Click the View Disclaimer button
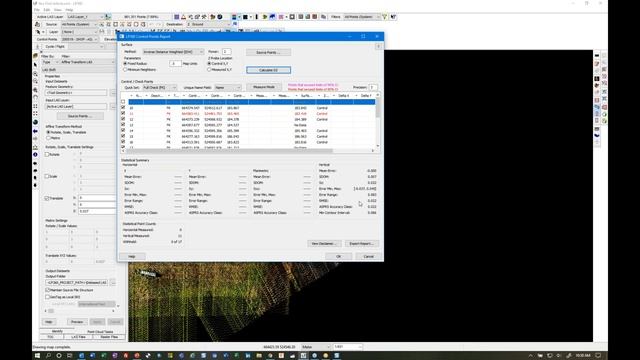This screenshot has width=640, height=360. 324,244
